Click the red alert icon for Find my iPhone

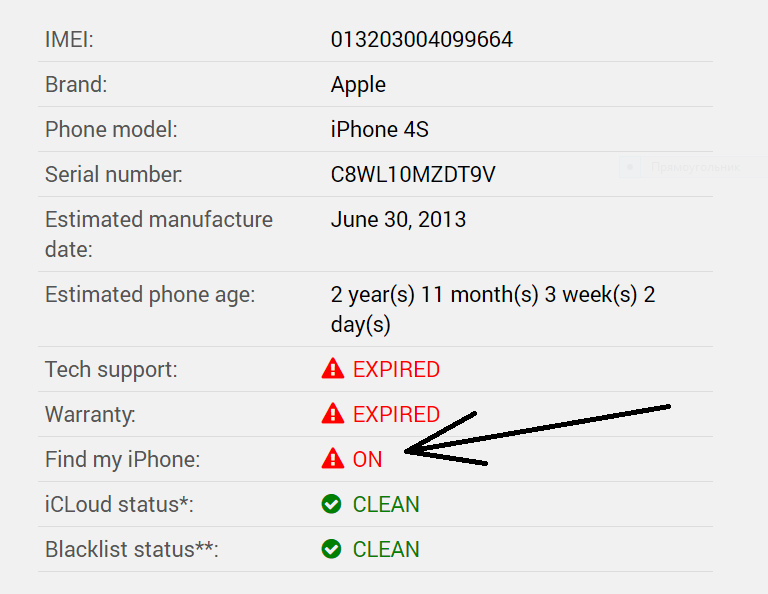click(x=332, y=459)
